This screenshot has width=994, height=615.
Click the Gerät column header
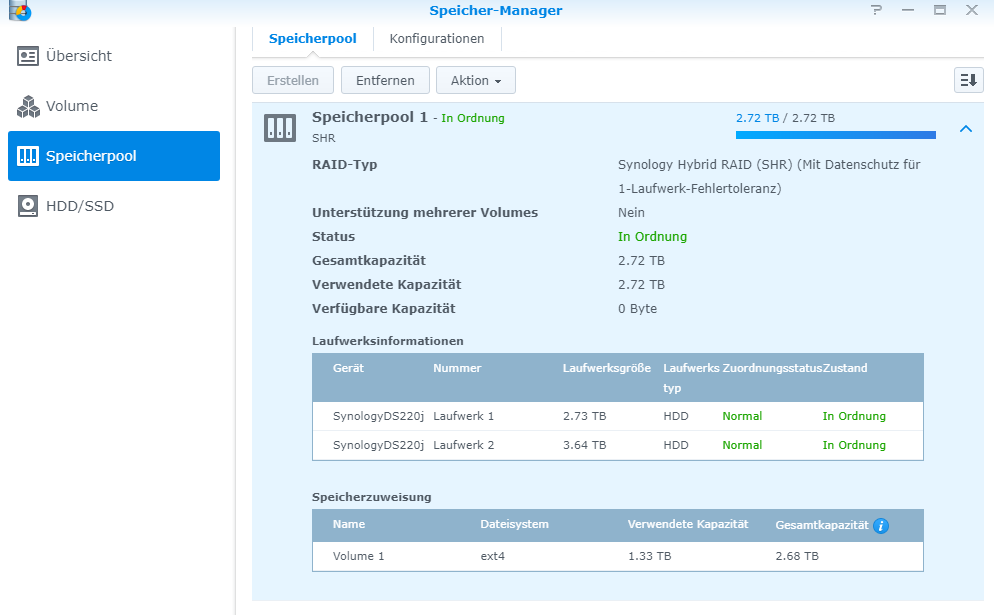click(349, 368)
